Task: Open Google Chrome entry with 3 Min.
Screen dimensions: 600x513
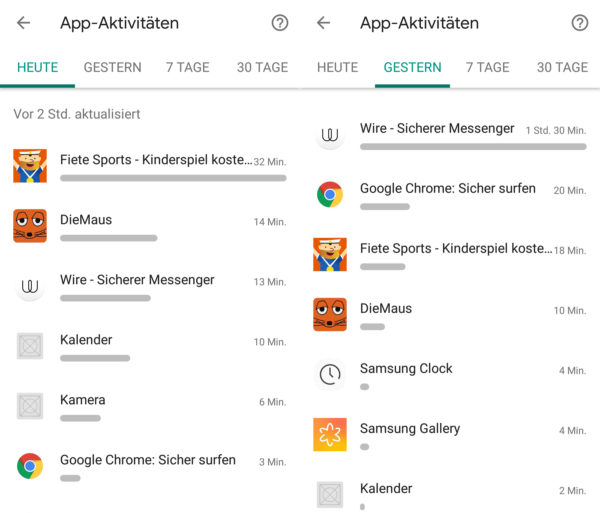Action: point(150,466)
